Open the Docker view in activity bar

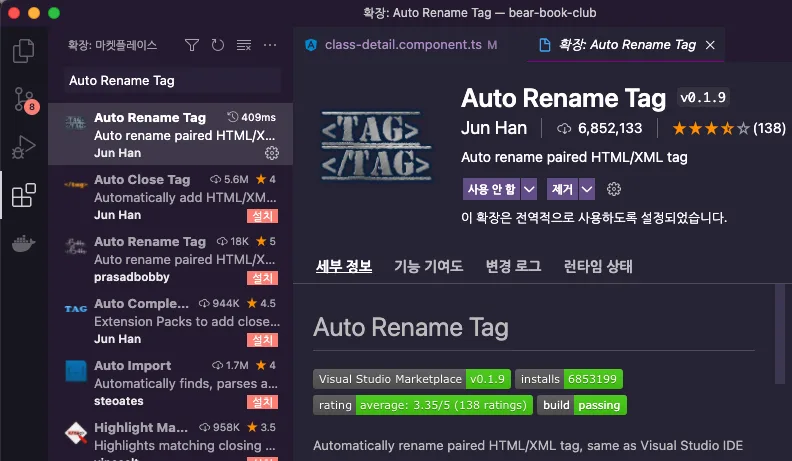pos(23,244)
